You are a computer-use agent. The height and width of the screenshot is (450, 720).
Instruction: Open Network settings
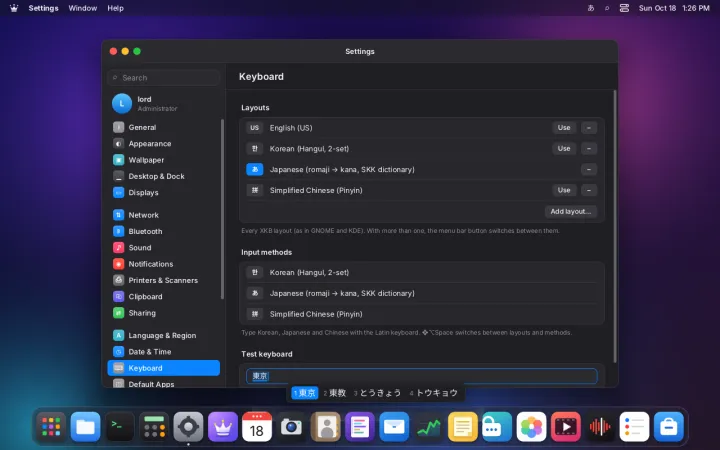(163, 215)
